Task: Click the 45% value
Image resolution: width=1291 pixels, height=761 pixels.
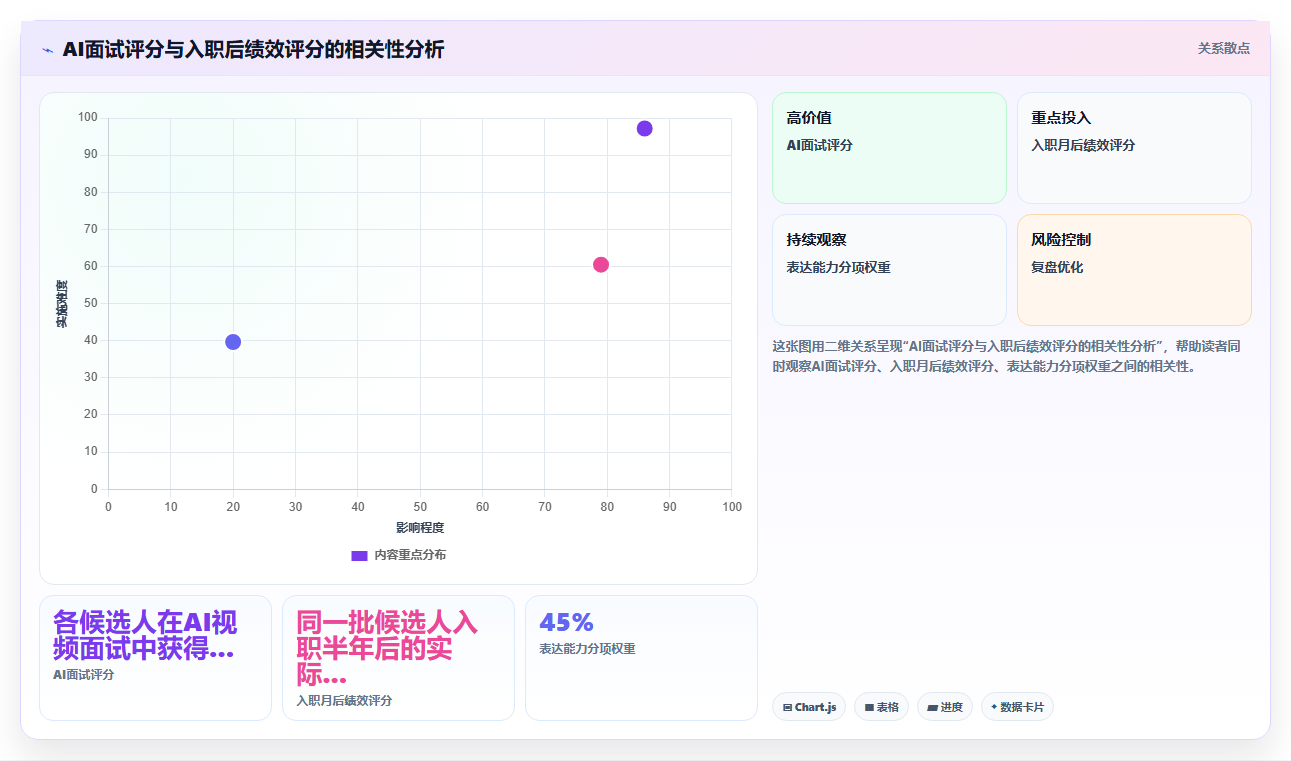Action: pos(566,622)
